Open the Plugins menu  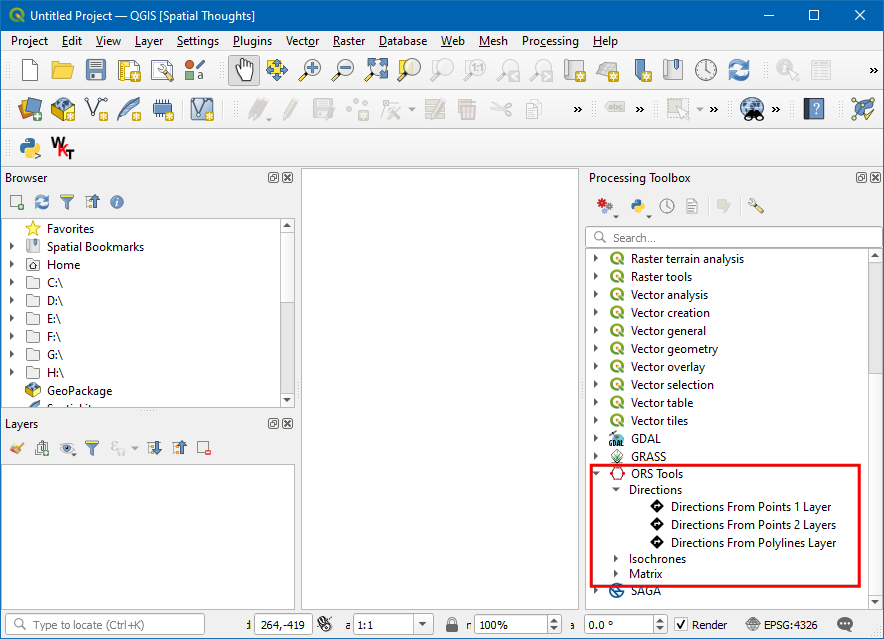(x=252, y=41)
